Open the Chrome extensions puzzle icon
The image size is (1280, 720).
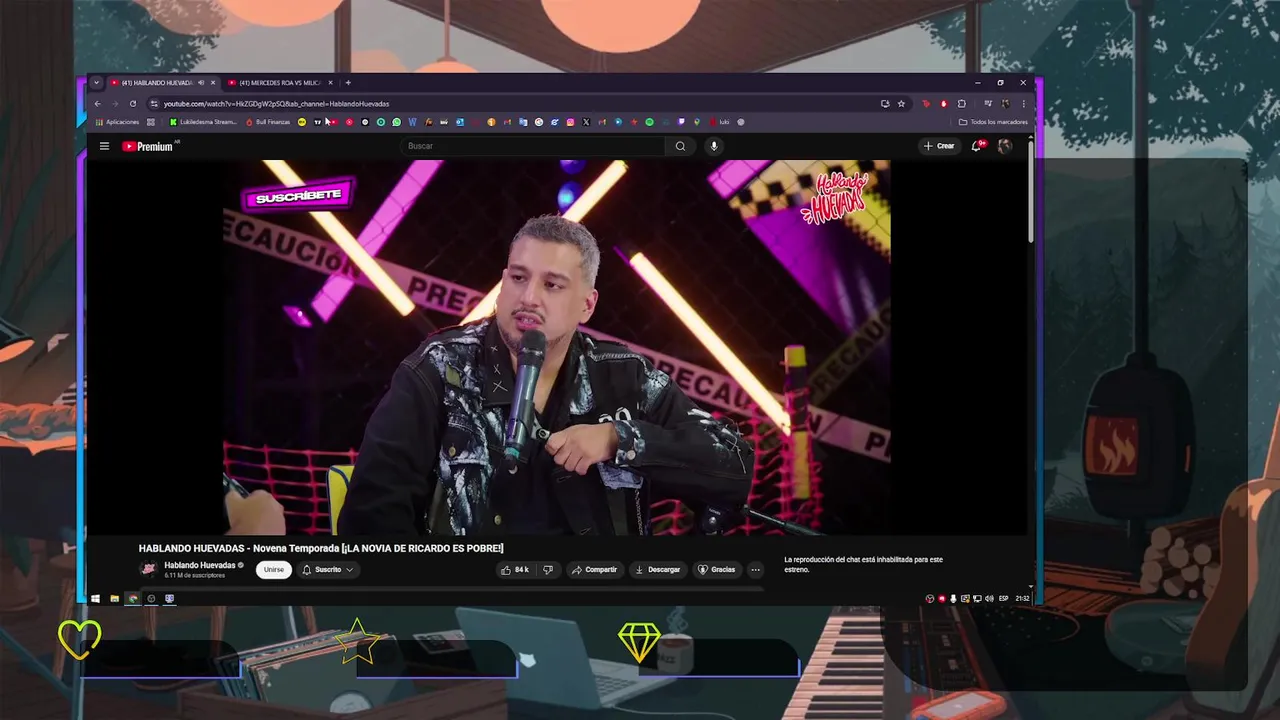(x=961, y=103)
